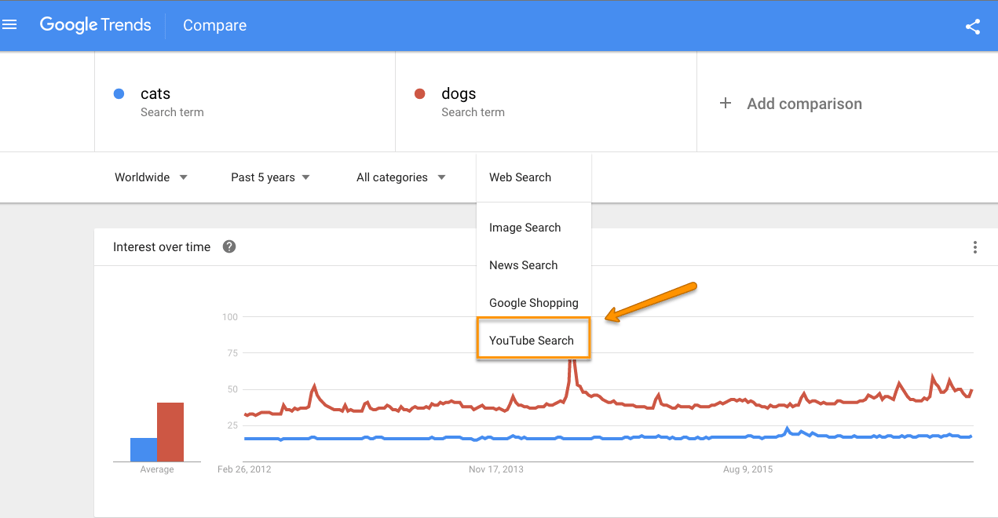Select YouTube Search from the list
Viewport: 998px width, 518px height.
tap(532, 340)
